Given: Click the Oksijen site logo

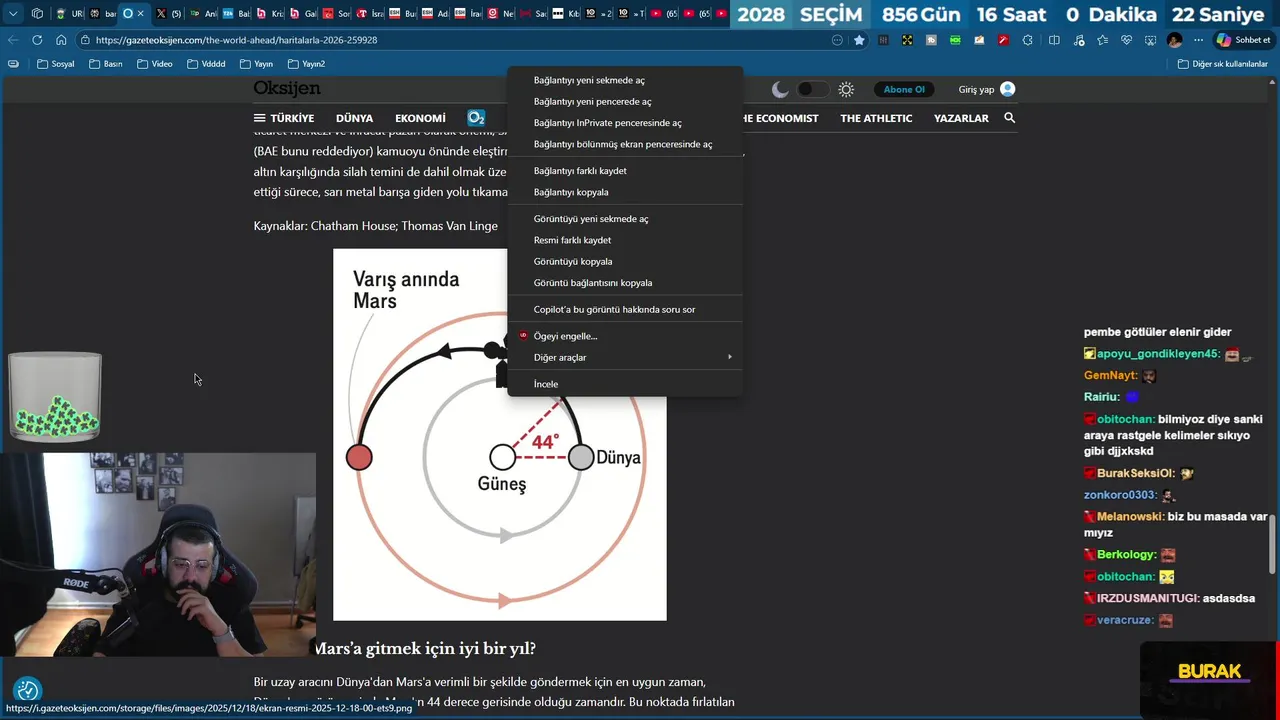Looking at the screenshot, I should pos(287,88).
